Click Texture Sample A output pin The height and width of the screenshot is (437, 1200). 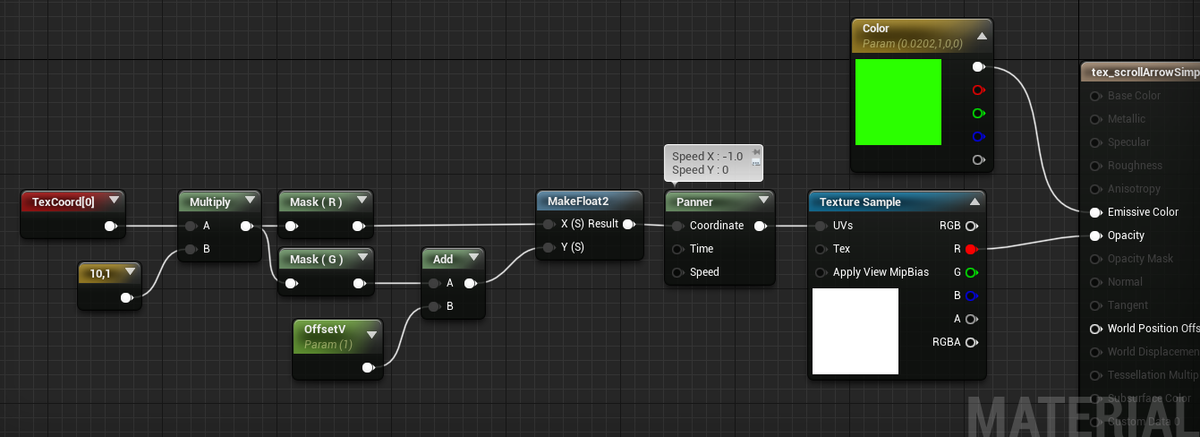coord(971,319)
